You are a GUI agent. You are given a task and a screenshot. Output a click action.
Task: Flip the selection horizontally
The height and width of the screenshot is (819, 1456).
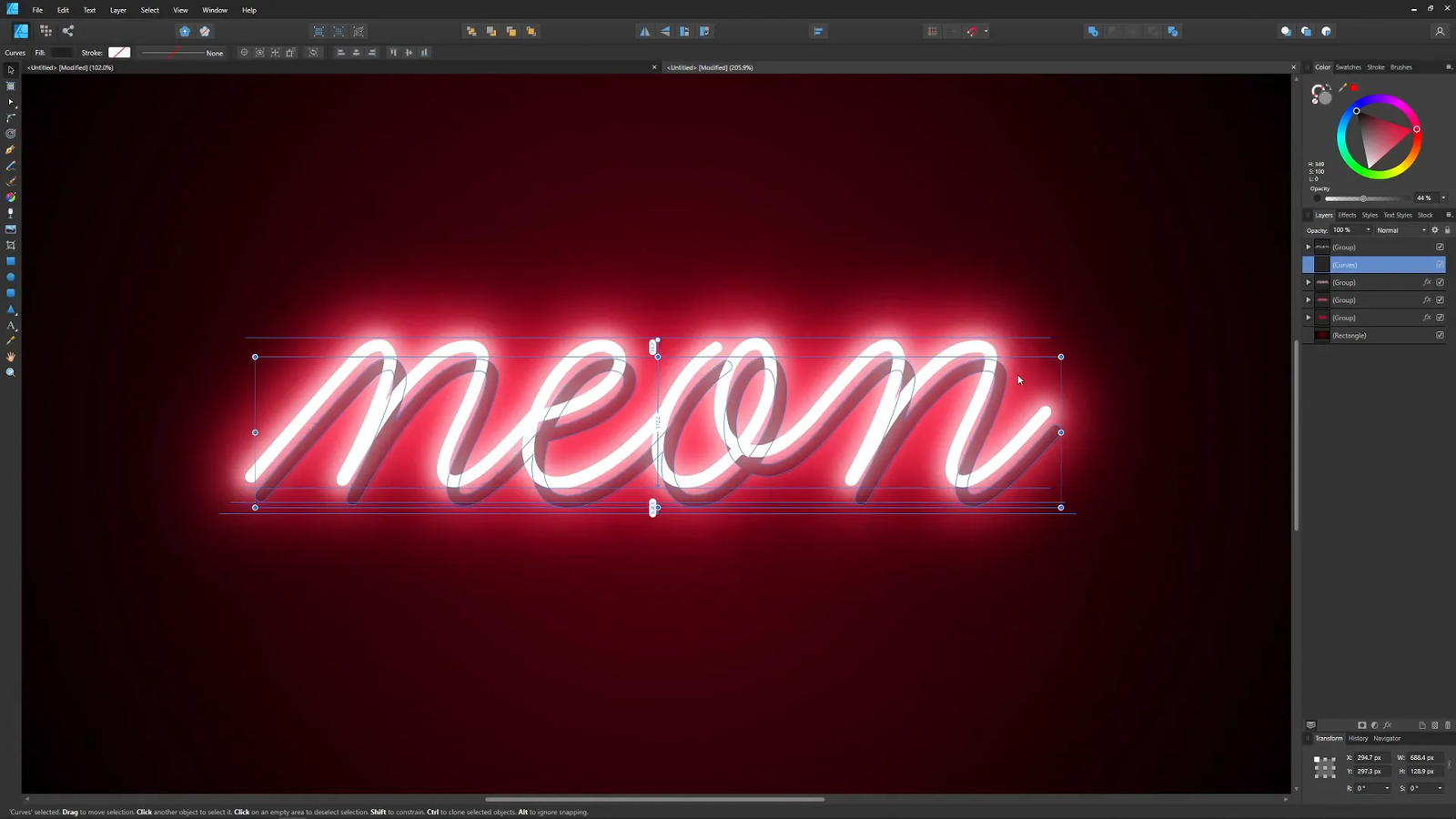pos(645,31)
